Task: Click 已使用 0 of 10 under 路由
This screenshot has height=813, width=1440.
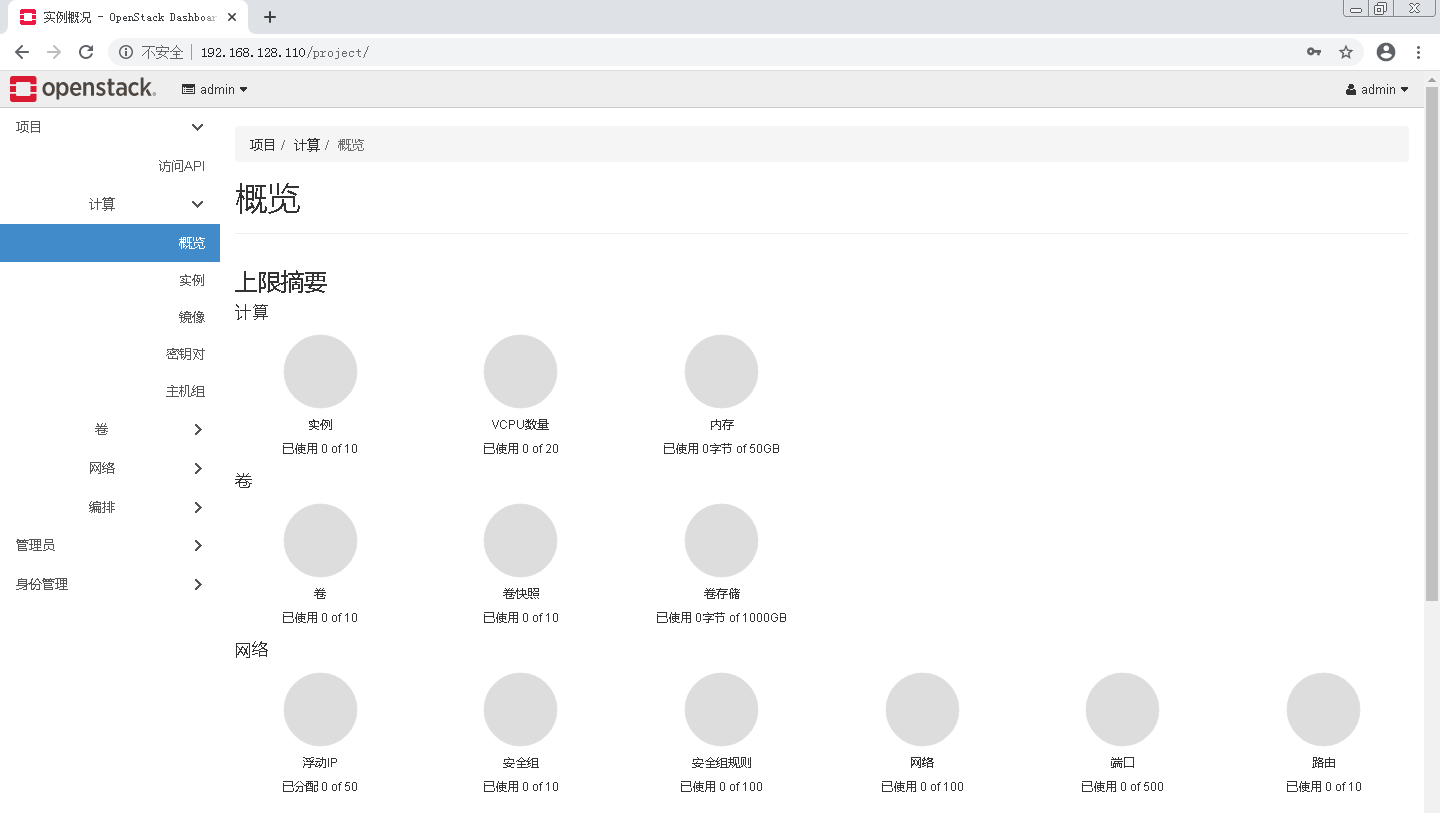Action: point(1323,787)
